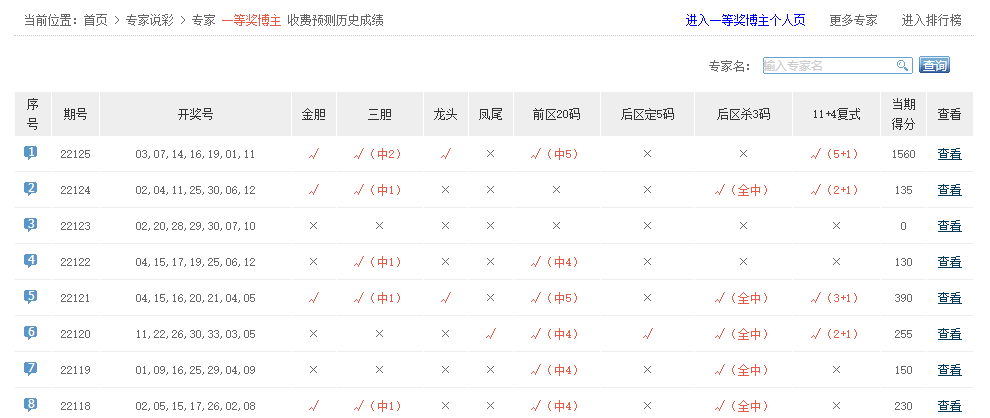Type in the 专家名 search input field

pyautogui.click(x=828, y=66)
